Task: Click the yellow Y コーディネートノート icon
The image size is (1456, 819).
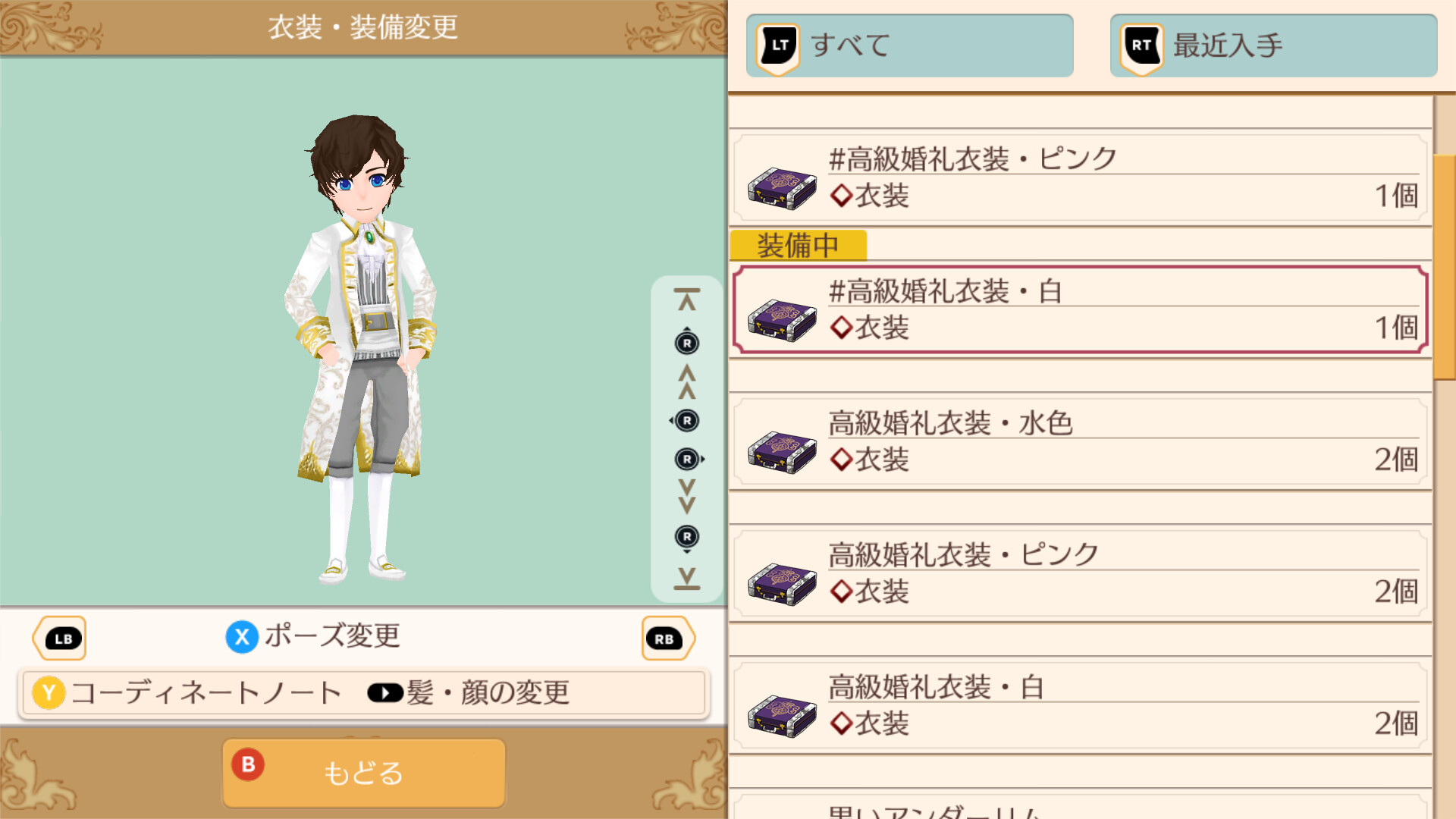Action: pos(49,693)
